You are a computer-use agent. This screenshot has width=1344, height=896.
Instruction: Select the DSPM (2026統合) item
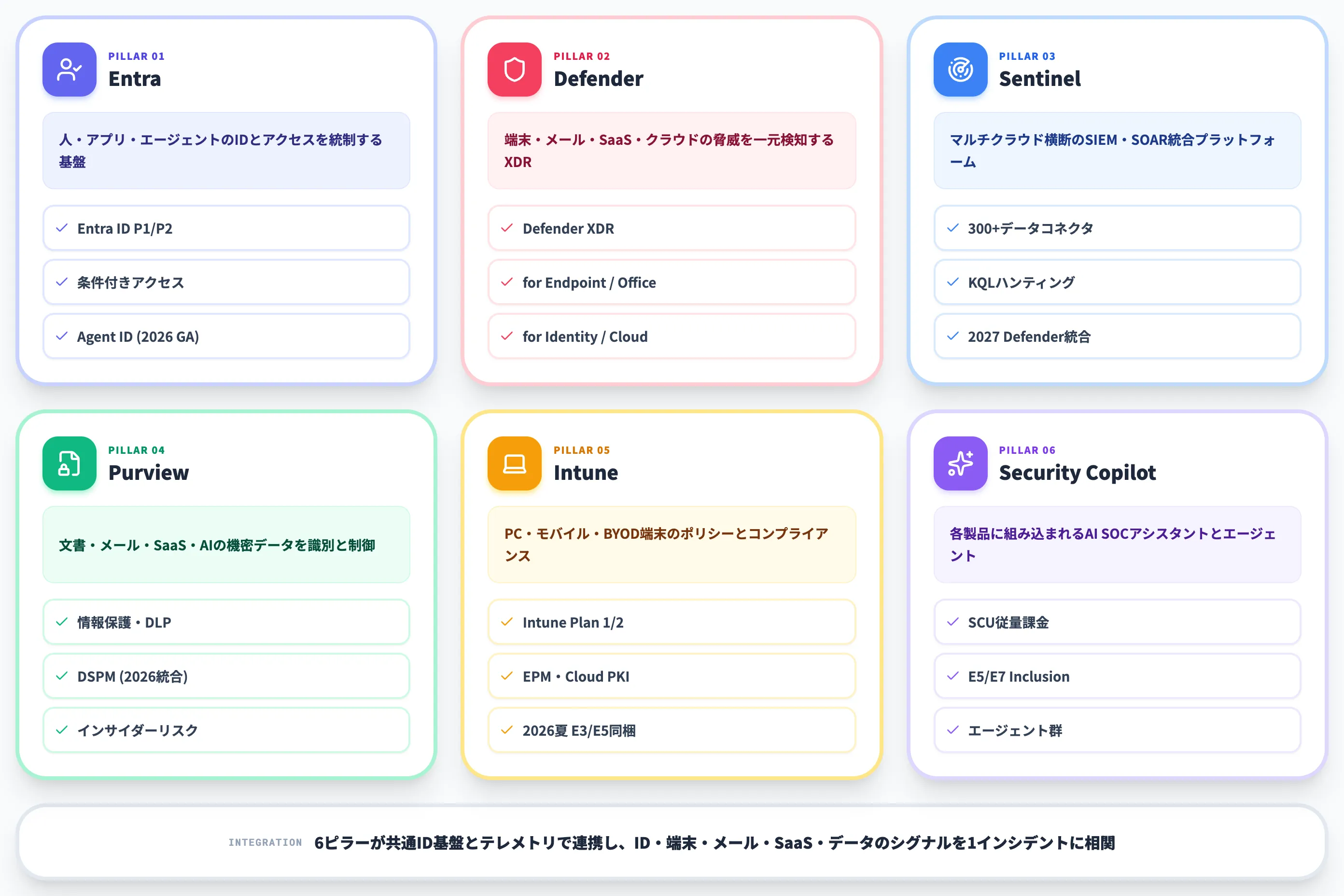click(226, 676)
